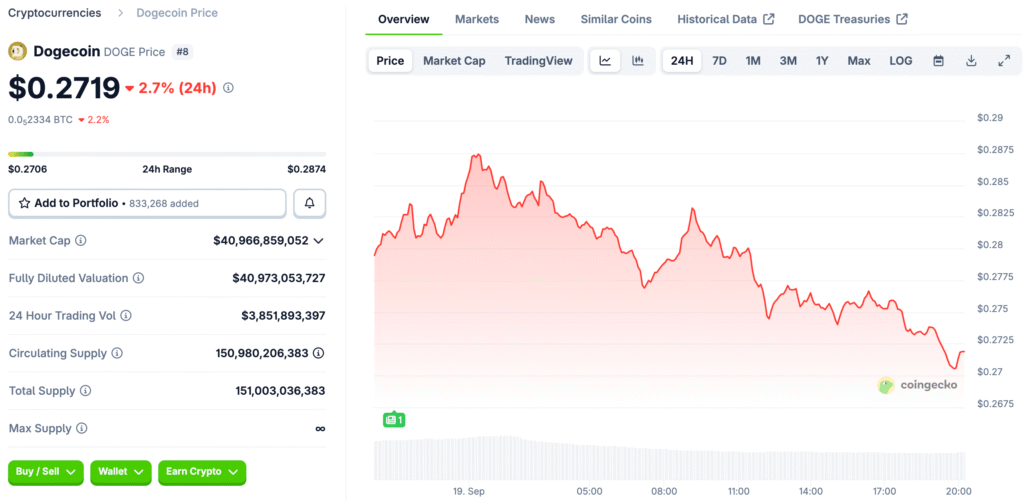This screenshot has height=501, width=1024.
Task: Download chart data icon
Action: click(x=971, y=61)
